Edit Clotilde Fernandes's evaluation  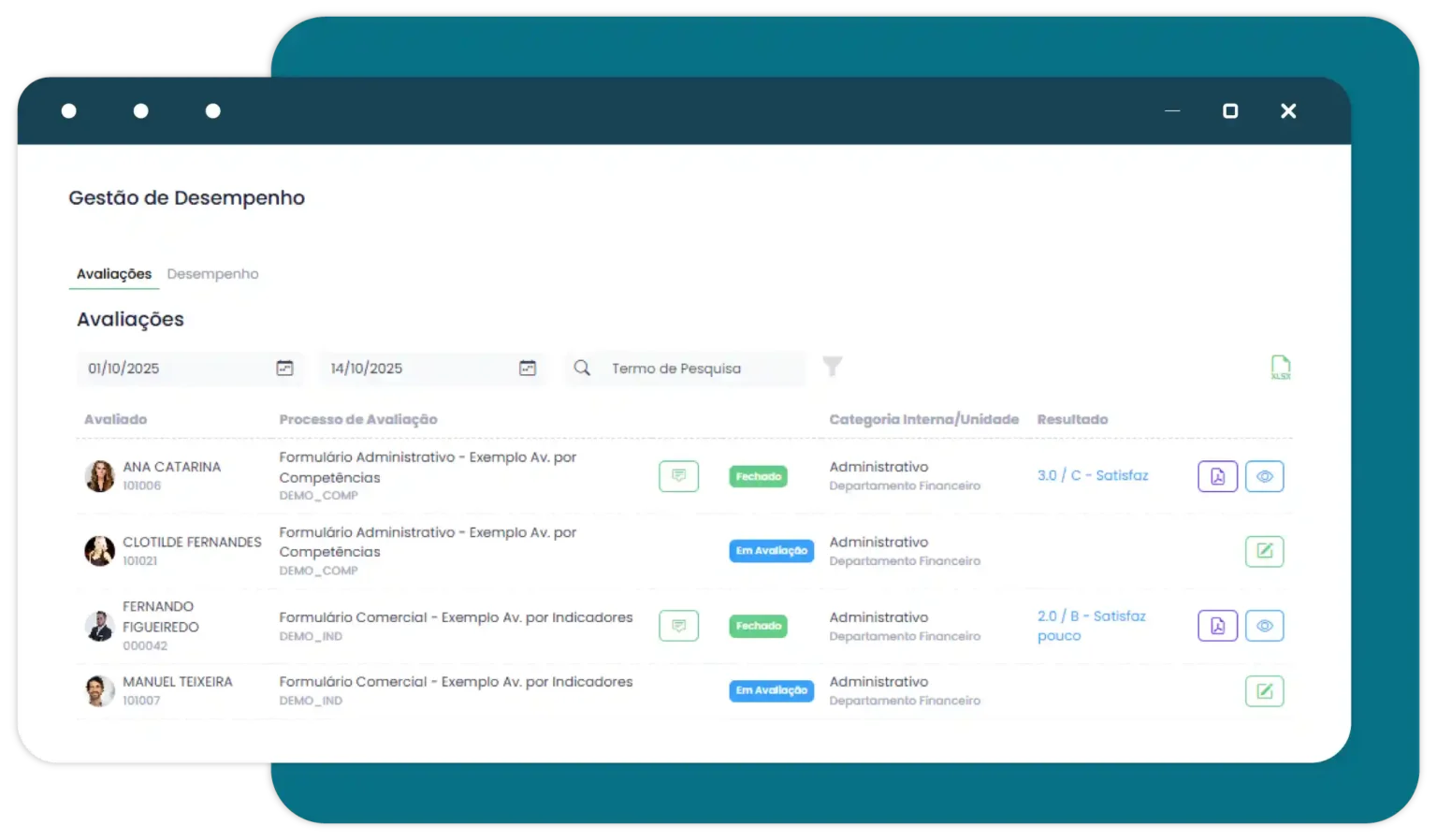tap(1264, 551)
